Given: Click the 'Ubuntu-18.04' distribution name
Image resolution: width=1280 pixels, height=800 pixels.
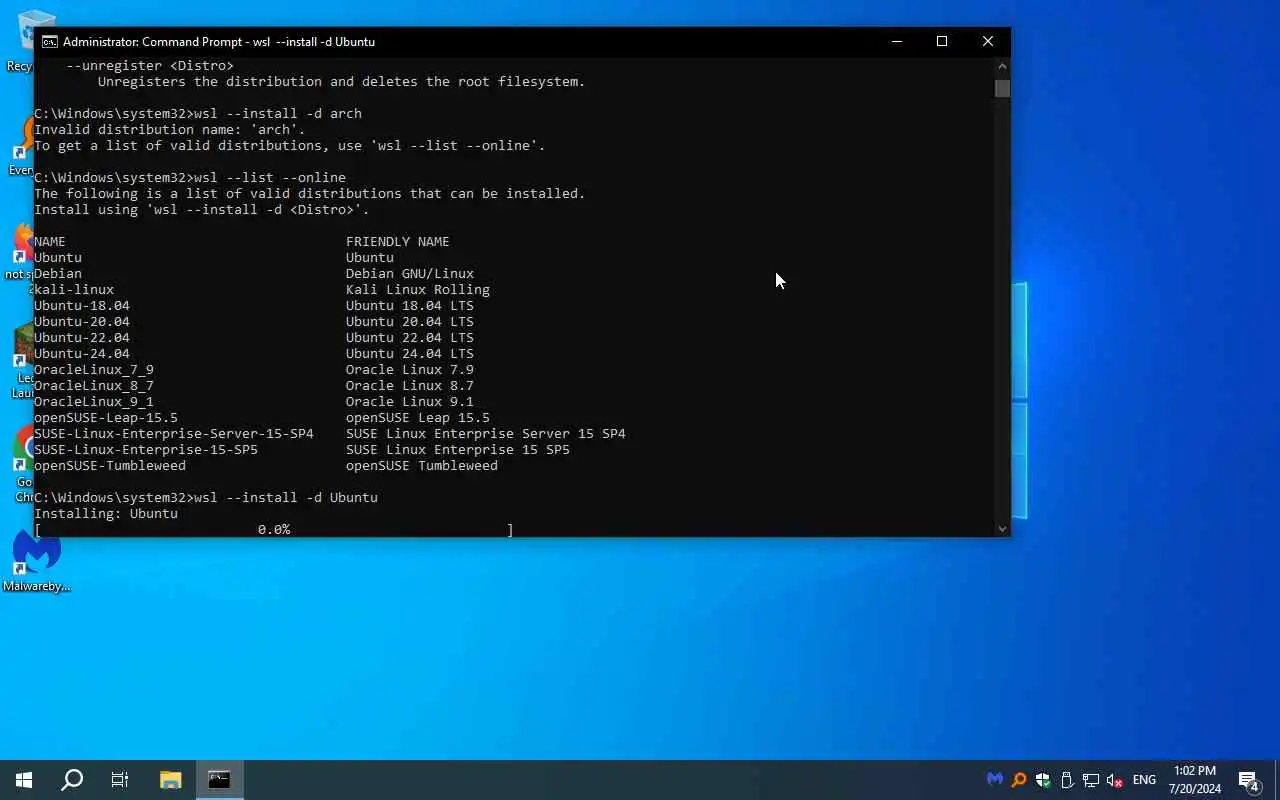Looking at the screenshot, I should pos(82,305).
